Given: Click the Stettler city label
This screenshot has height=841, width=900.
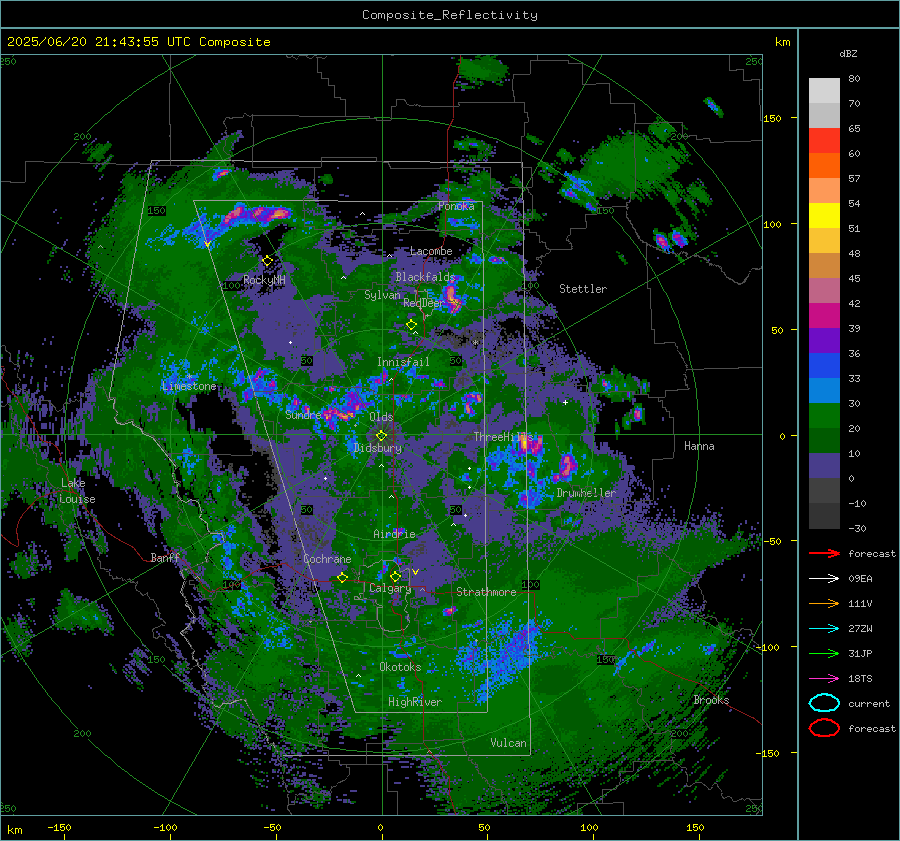Looking at the screenshot, I should coord(583,289).
